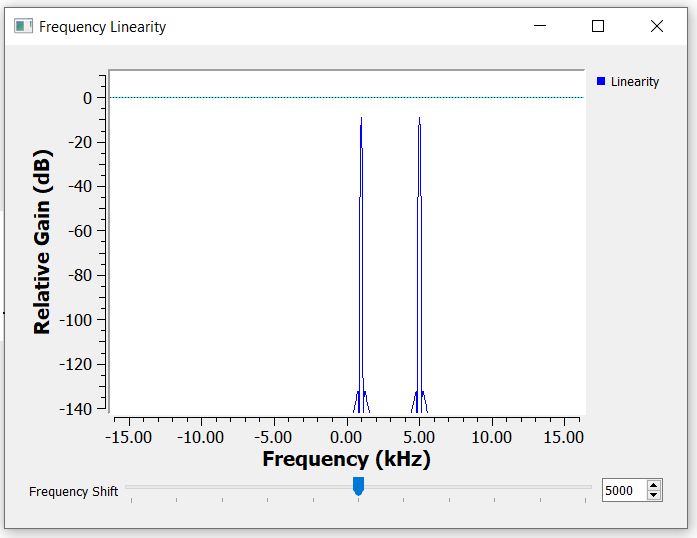
Task: Maximize the Frequency Linearity window
Action: [x=598, y=26]
